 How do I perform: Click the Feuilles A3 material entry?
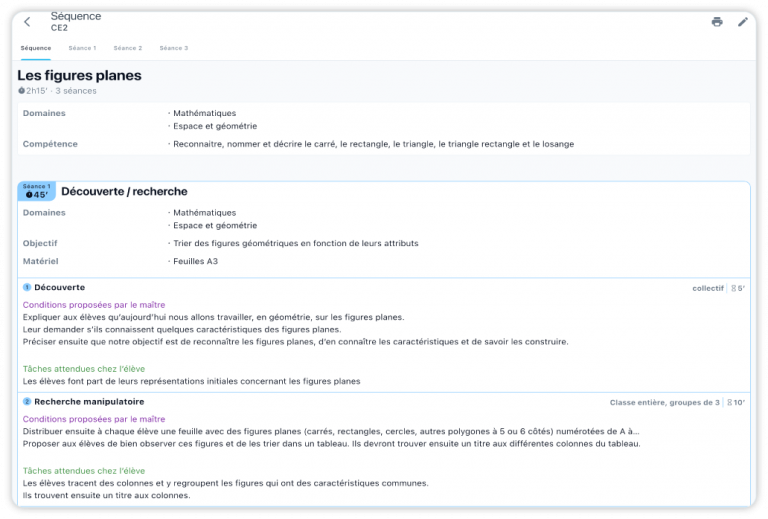click(x=195, y=261)
